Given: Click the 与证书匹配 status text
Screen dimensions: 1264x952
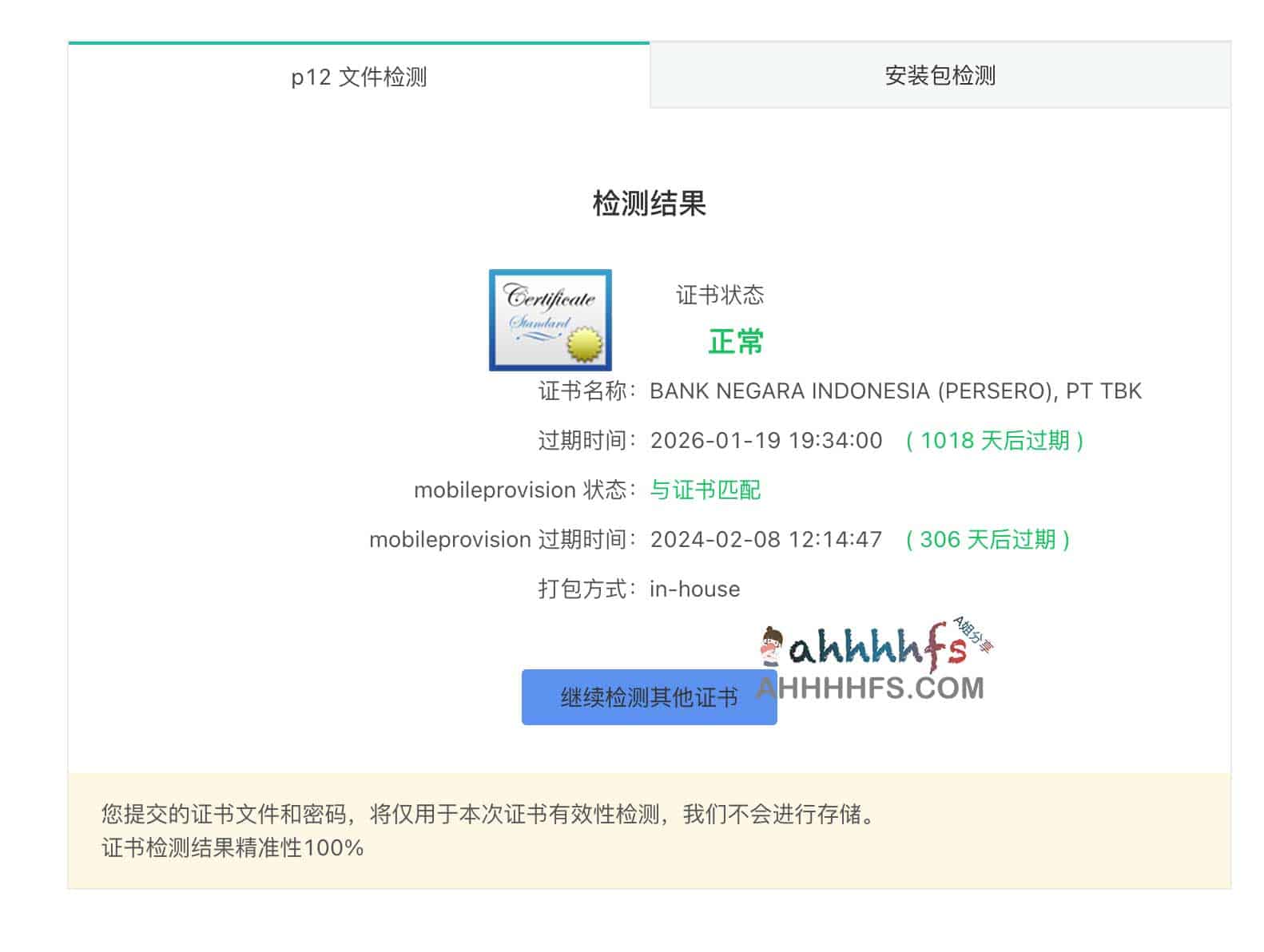Looking at the screenshot, I should click(705, 490).
